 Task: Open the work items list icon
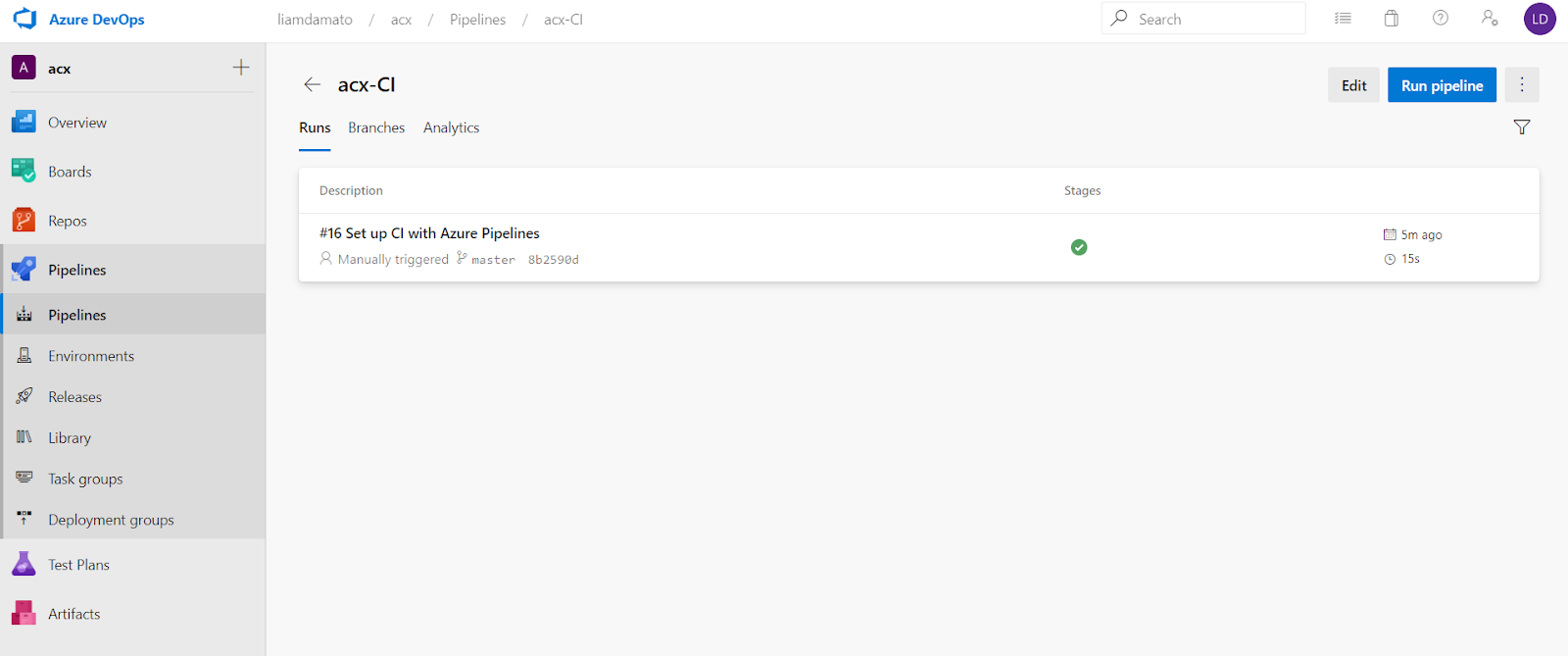tap(1343, 19)
